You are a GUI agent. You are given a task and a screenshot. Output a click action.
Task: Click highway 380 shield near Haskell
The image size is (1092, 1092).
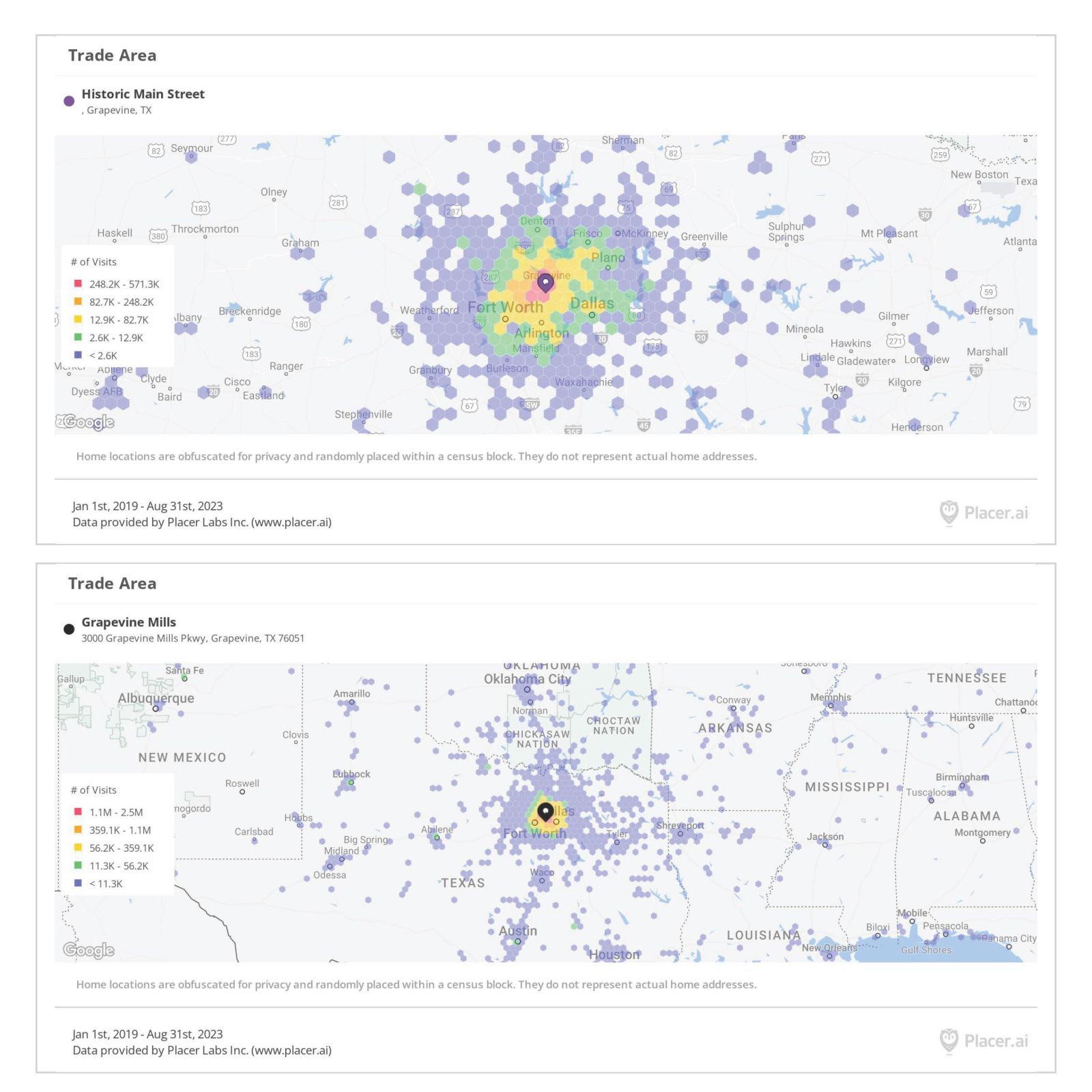(158, 236)
